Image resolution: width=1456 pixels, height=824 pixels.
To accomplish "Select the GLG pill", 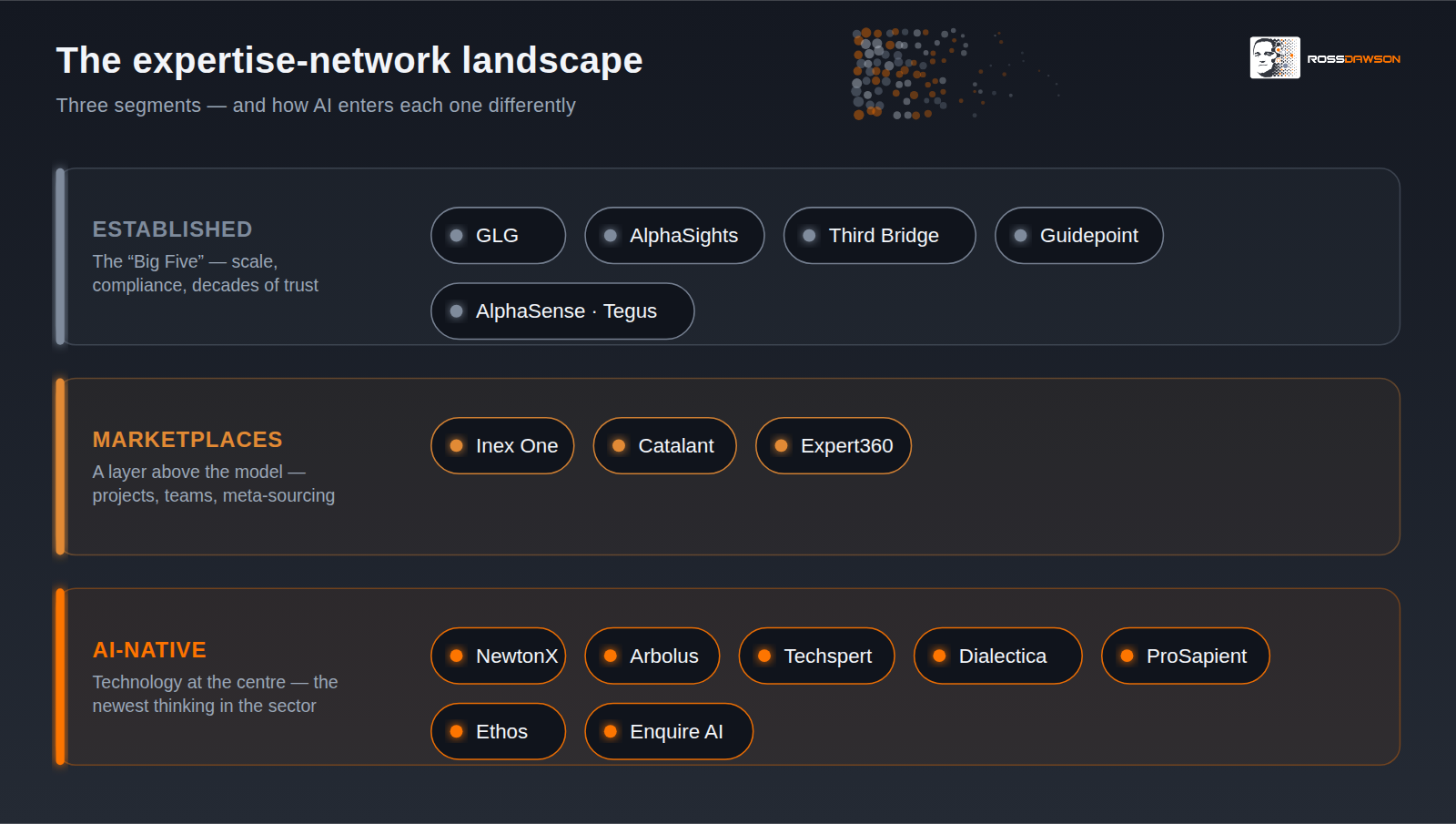I will 498,236.
